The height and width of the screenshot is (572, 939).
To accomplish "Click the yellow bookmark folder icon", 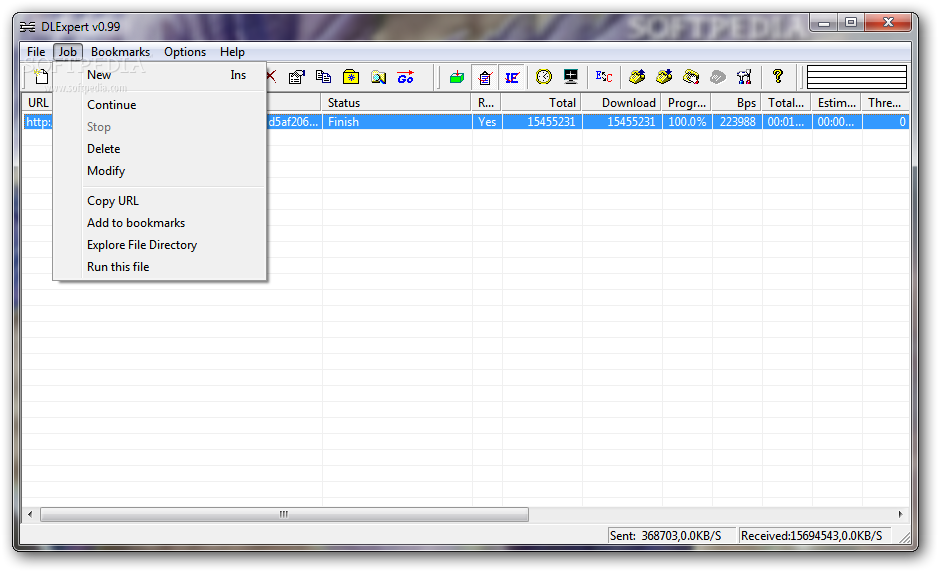I will point(351,77).
